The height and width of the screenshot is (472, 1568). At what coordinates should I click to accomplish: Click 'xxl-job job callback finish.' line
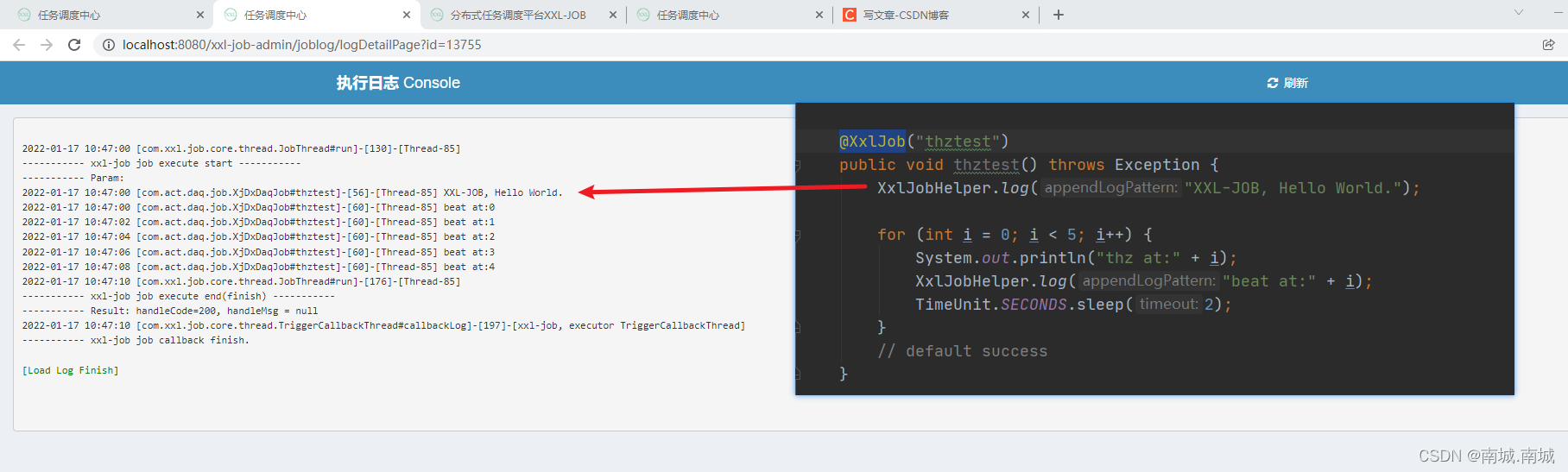point(136,340)
